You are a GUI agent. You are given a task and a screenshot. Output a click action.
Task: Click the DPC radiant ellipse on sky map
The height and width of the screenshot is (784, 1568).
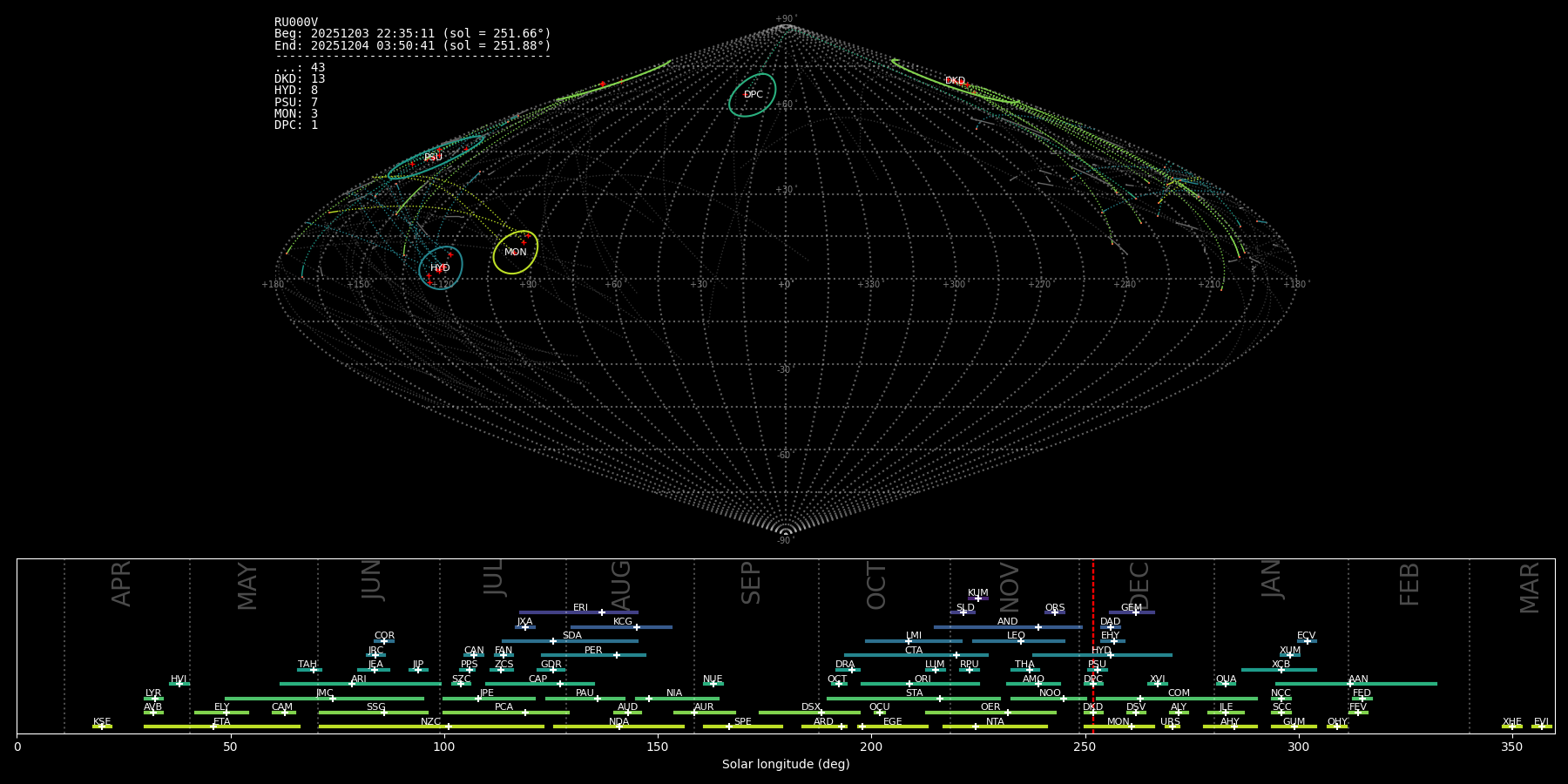[753, 95]
